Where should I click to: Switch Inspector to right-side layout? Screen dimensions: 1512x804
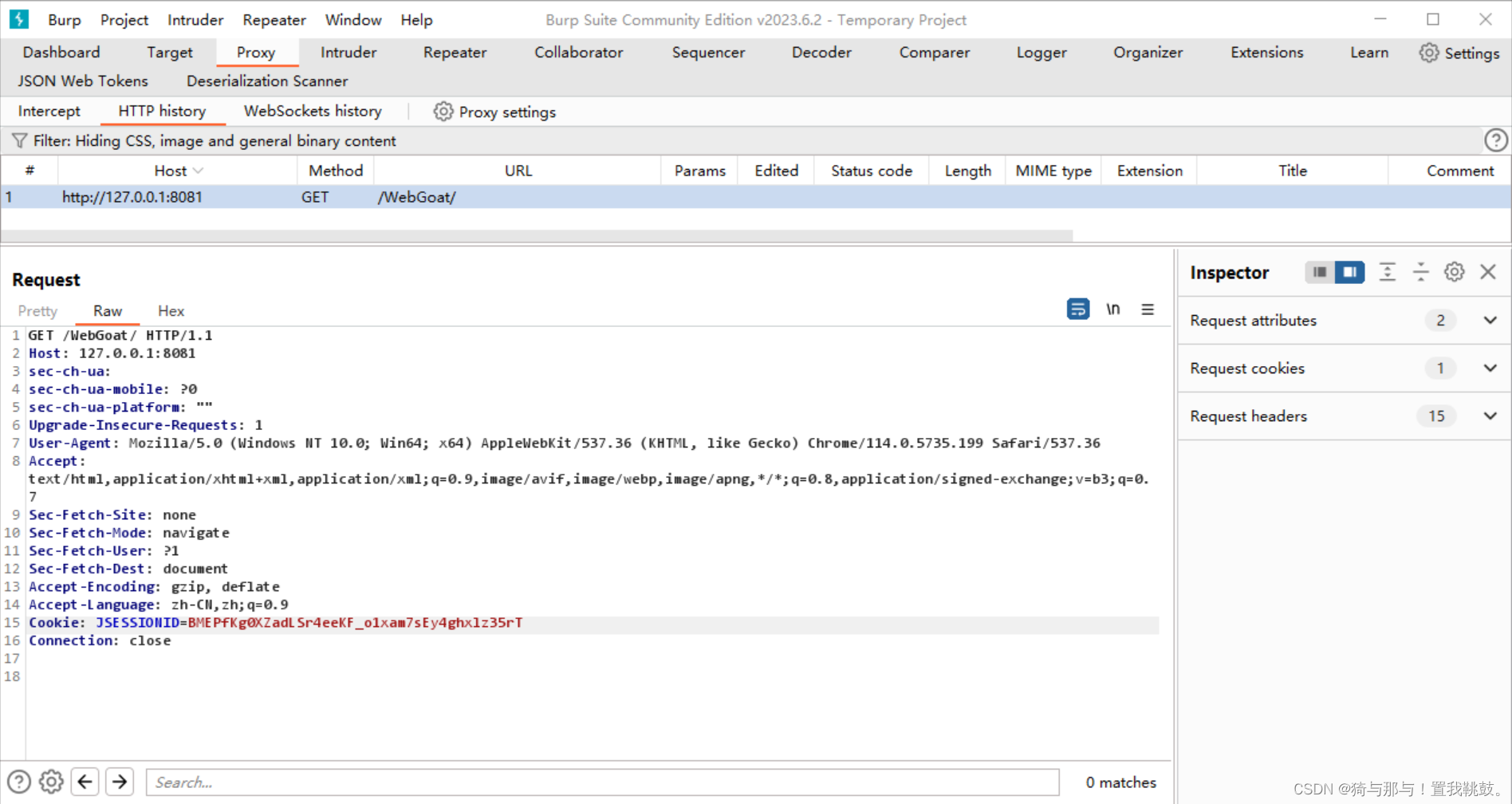pos(1349,272)
